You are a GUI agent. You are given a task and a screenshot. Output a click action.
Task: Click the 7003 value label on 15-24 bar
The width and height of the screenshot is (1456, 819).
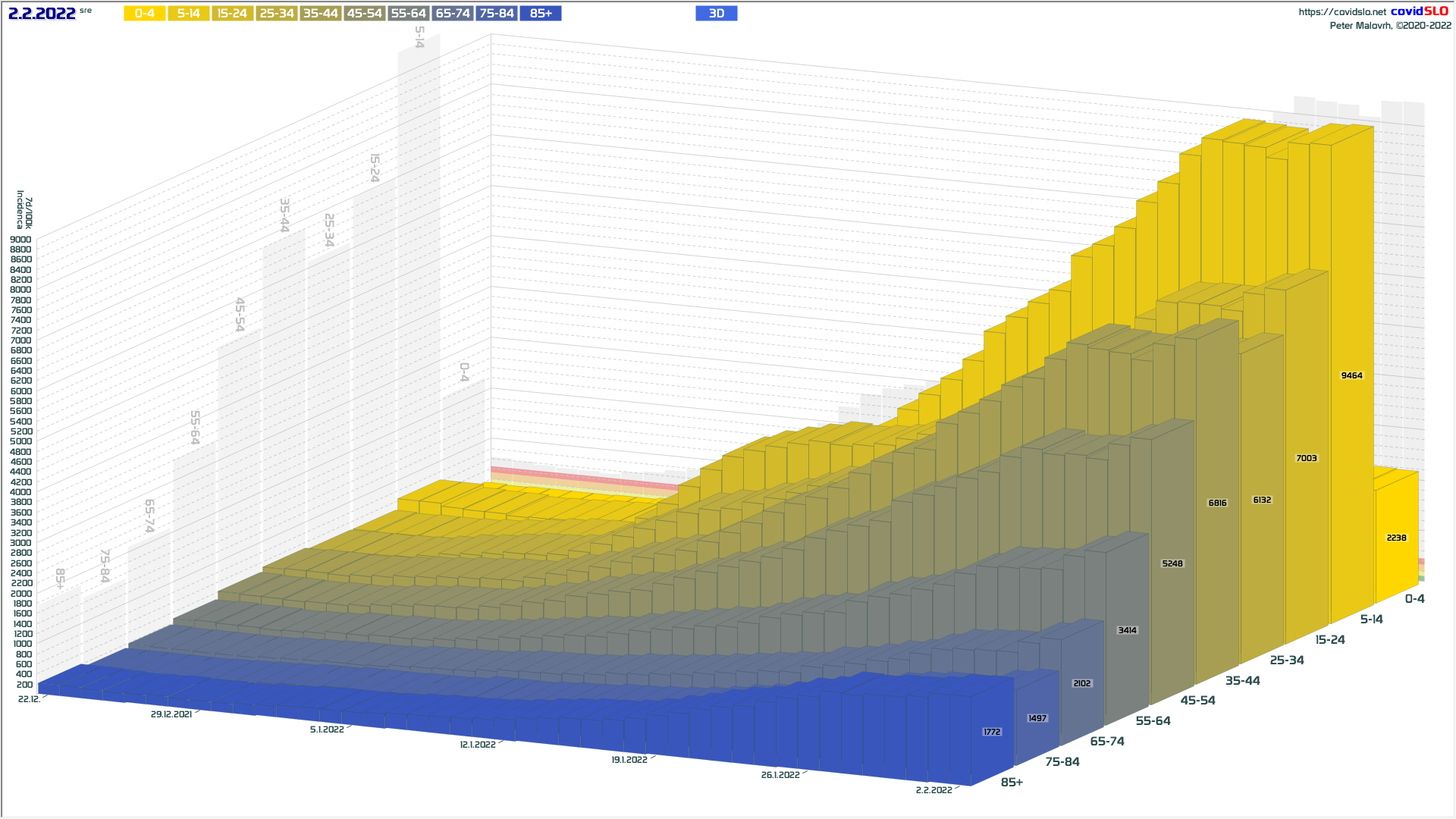point(1306,458)
